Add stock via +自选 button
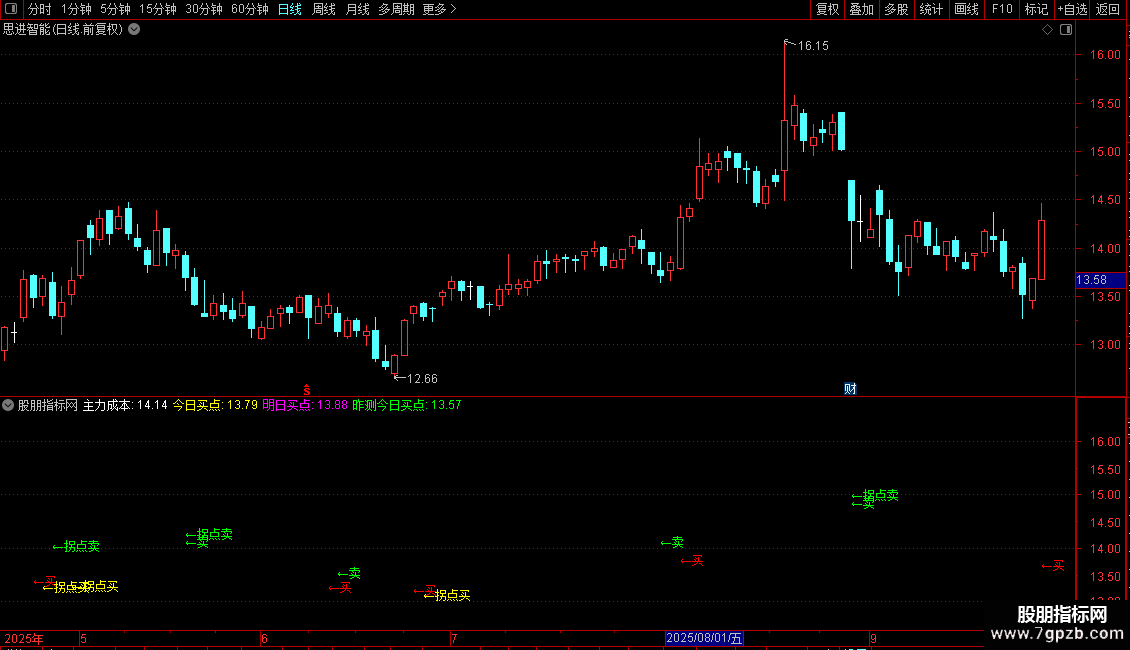 1072,9
